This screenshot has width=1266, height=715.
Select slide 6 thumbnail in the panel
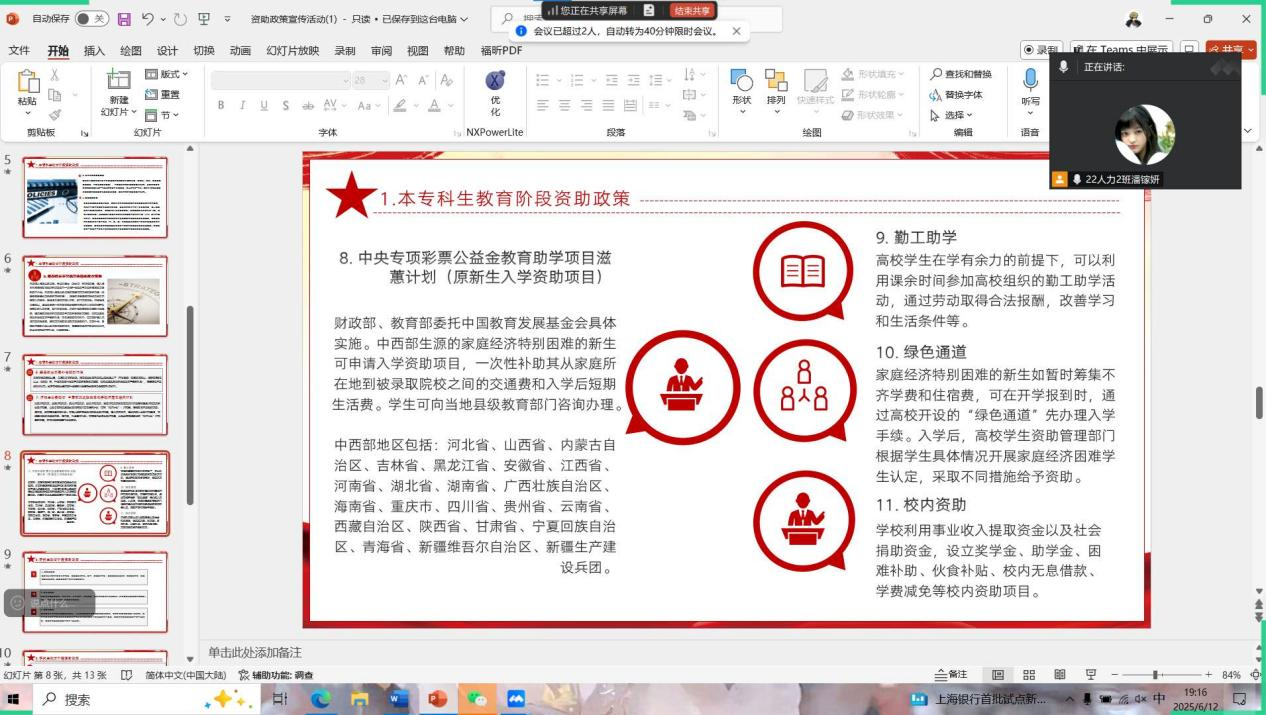tap(95, 296)
